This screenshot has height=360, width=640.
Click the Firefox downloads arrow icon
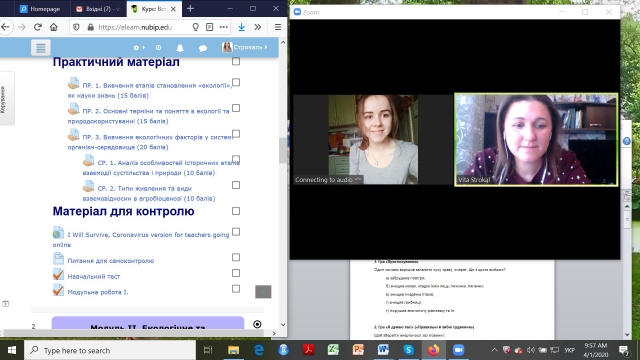242,27
